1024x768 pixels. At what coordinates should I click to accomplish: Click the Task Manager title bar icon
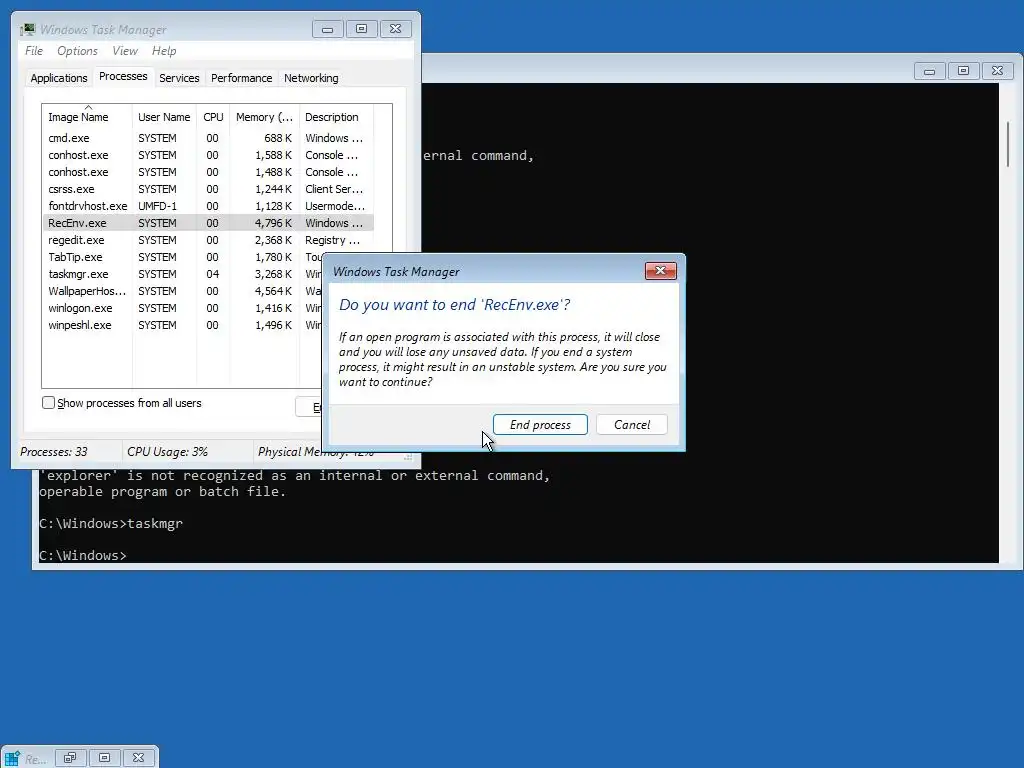point(27,29)
